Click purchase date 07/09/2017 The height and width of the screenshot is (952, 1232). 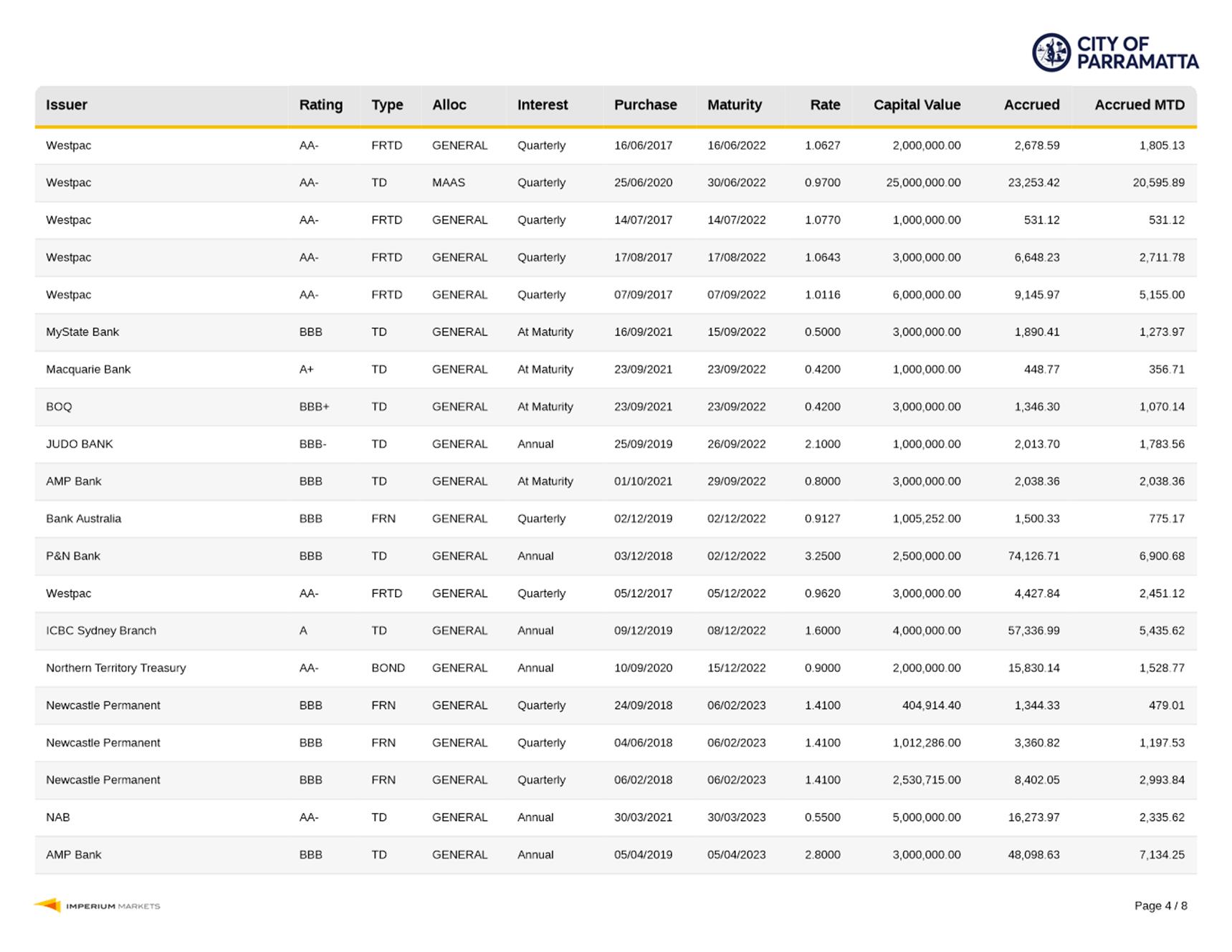[644, 294]
